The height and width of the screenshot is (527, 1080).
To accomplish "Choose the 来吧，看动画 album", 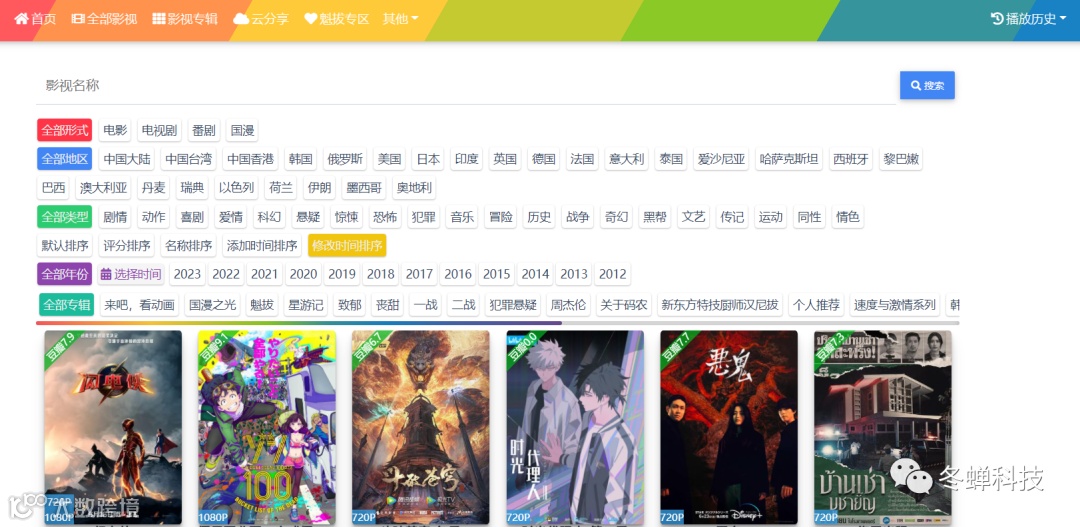I will coord(140,304).
